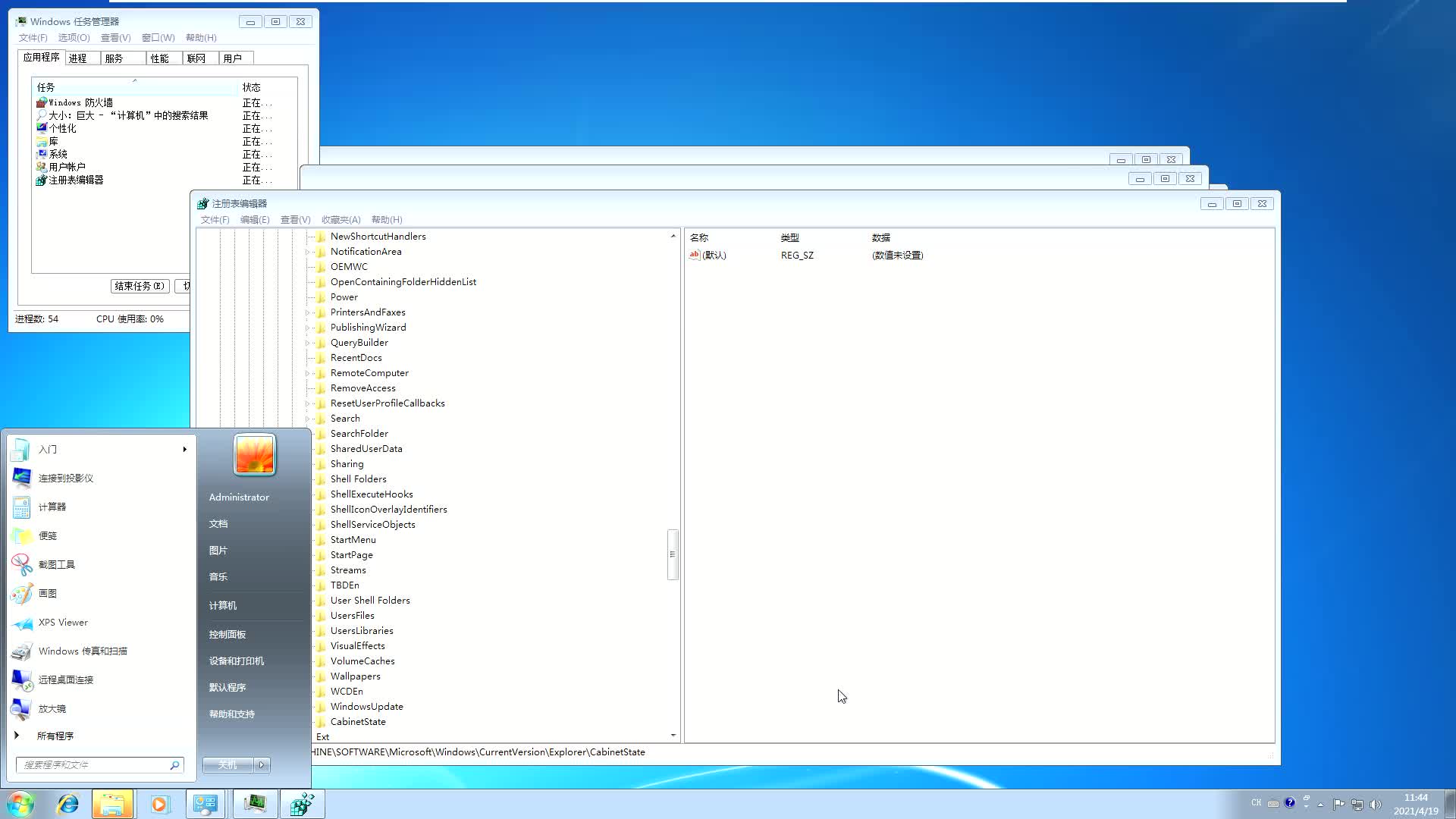Image resolution: width=1456 pixels, height=819 pixels.
Task: Open 帮助(H) menu in Registry Editor
Action: [x=387, y=220]
